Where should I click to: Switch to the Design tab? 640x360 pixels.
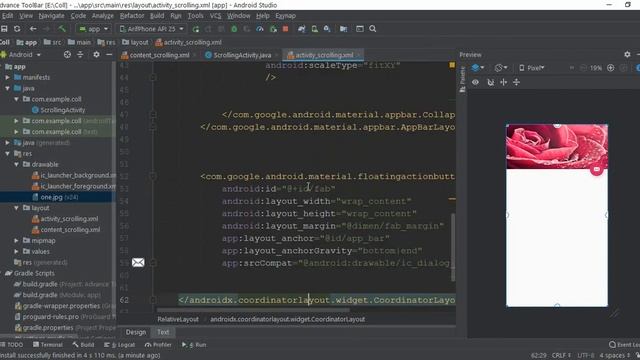(136, 332)
